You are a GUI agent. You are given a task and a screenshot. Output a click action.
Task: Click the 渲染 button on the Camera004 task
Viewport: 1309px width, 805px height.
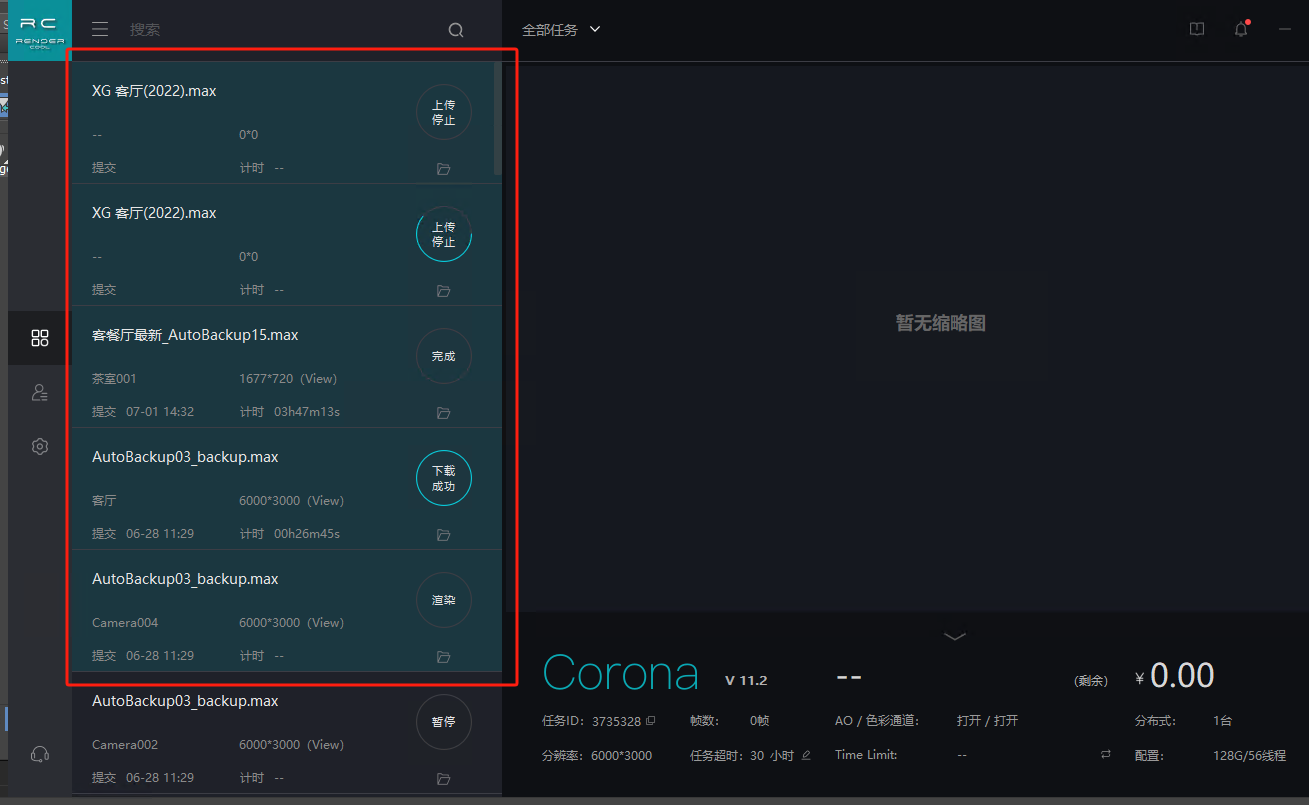click(443, 601)
